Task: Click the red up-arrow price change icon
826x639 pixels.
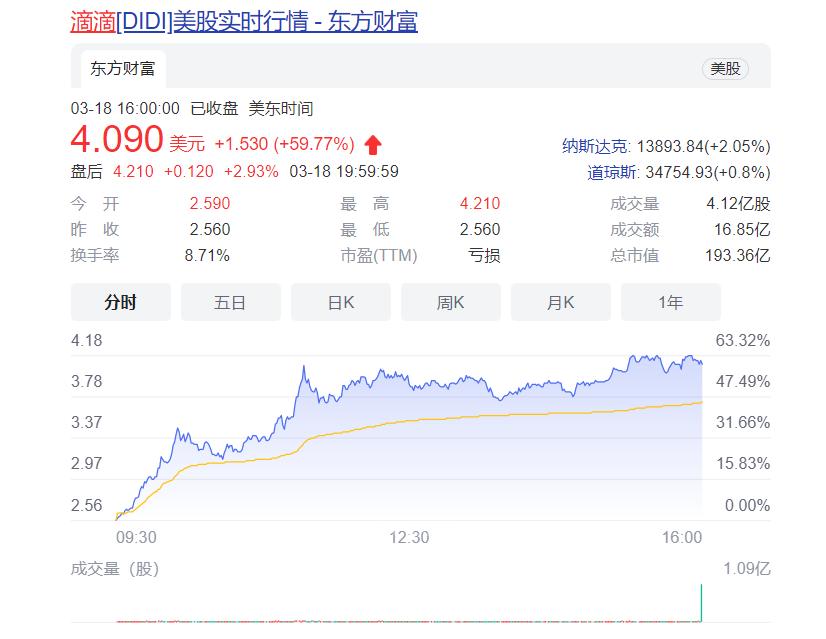Action: 373,143
